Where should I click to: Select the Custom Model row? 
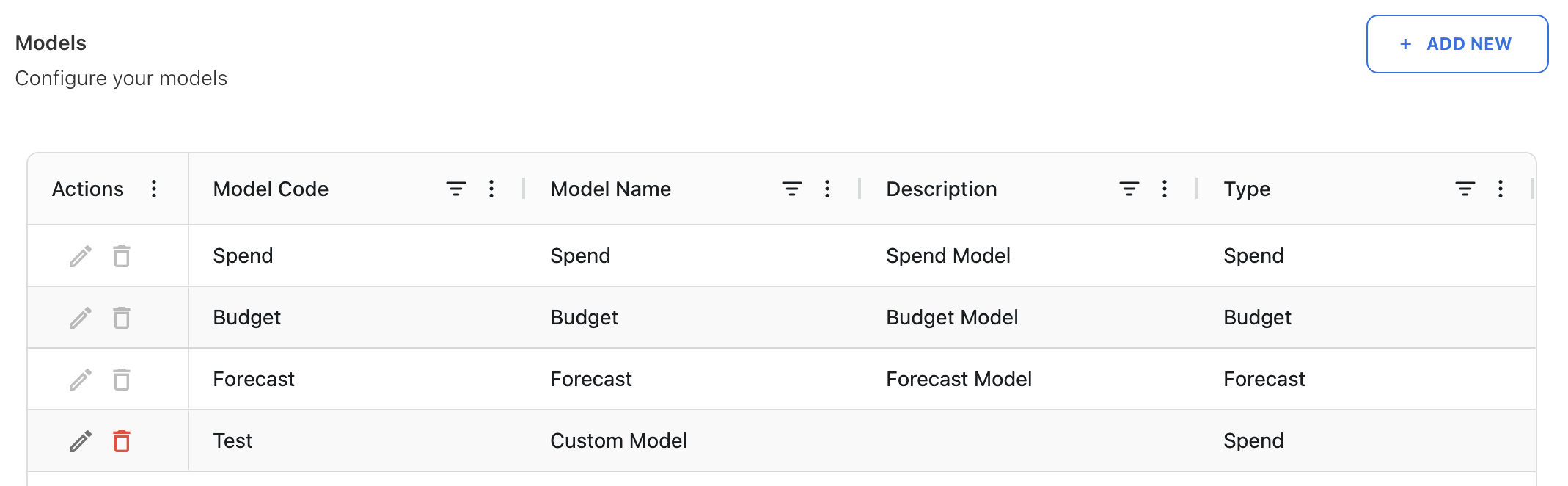click(618, 440)
